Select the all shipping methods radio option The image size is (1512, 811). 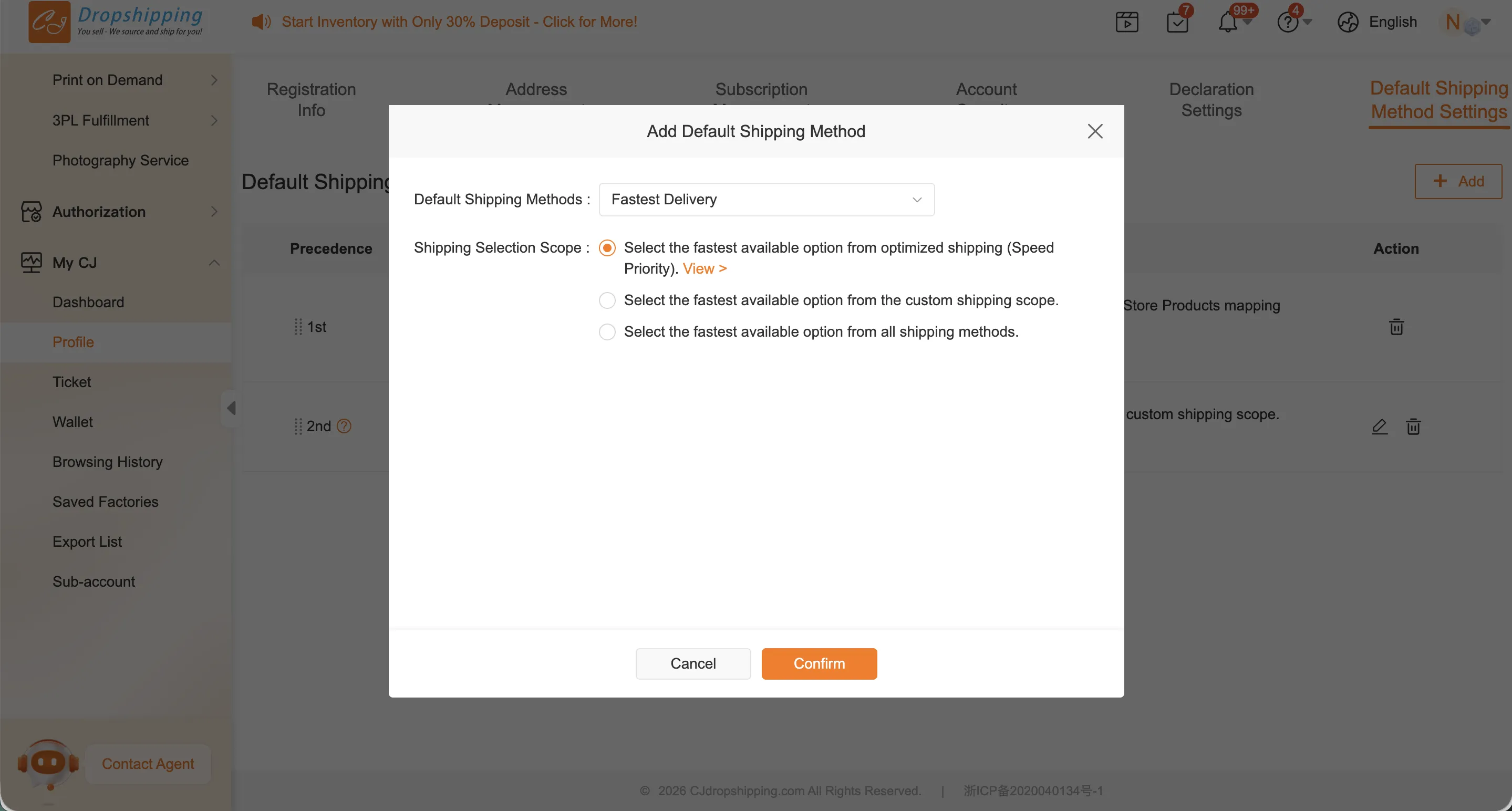click(x=607, y=332)
